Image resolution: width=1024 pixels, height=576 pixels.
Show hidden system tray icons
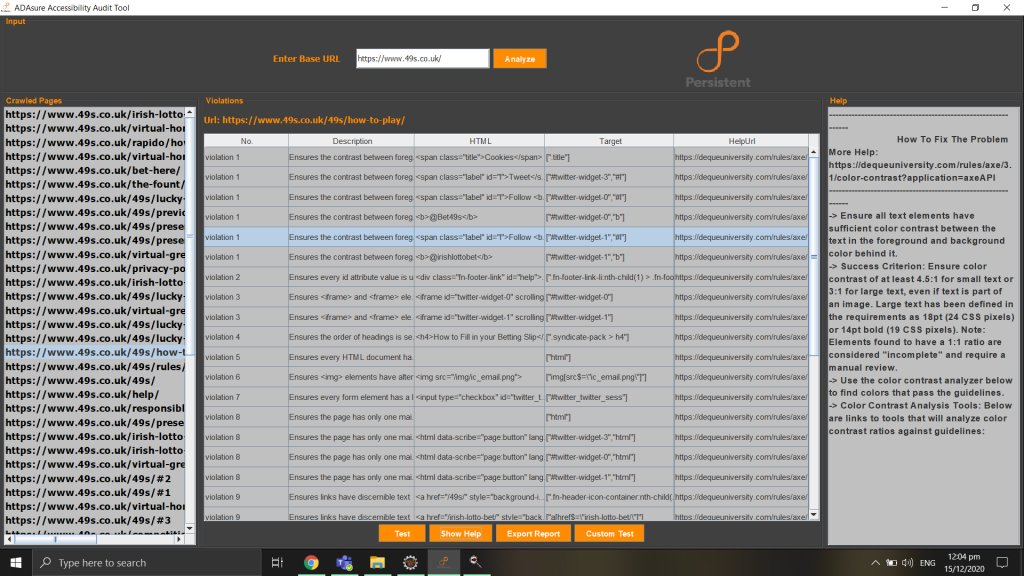point(875,562)
